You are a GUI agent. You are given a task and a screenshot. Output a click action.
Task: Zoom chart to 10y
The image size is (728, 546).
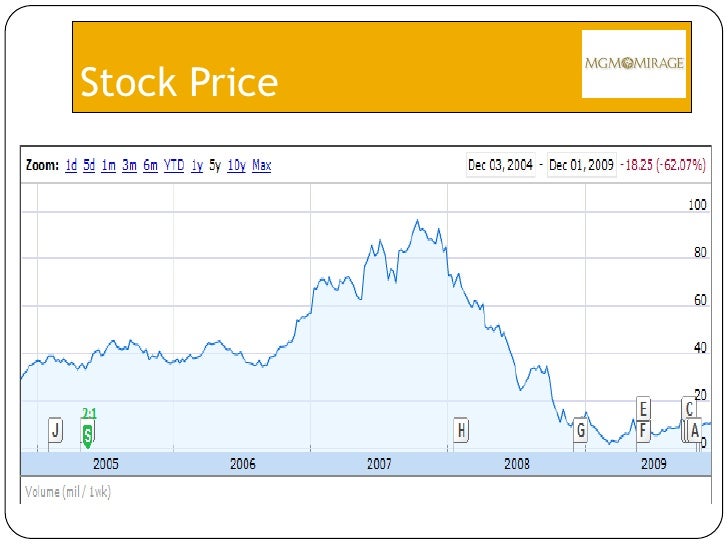(x=236, y=165)
